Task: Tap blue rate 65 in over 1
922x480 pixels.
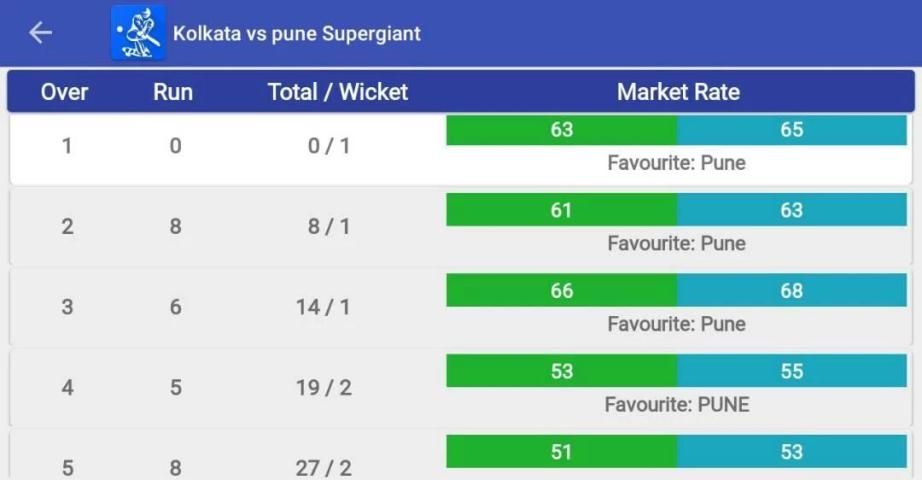Action: click(791, 130)
